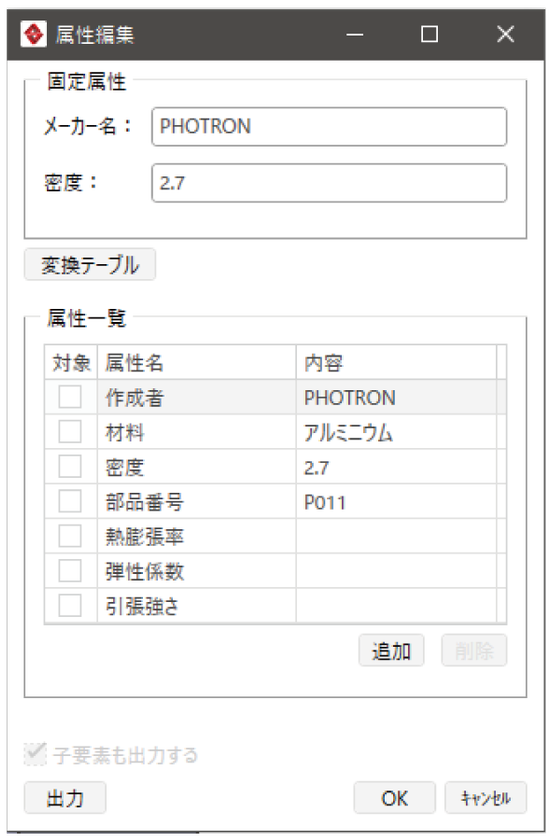Click the red app icon in title bar
This screenshot has height=840, width=551.
(34, 35)
